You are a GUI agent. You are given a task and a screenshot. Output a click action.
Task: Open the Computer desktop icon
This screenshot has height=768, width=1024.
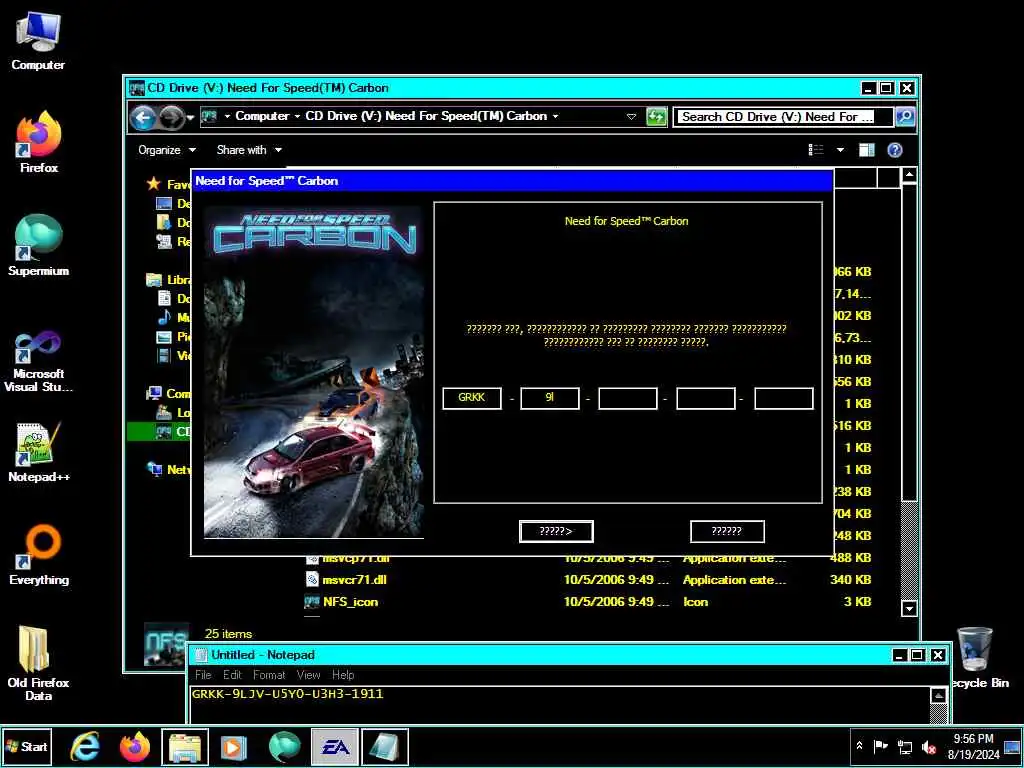[38, 42]
